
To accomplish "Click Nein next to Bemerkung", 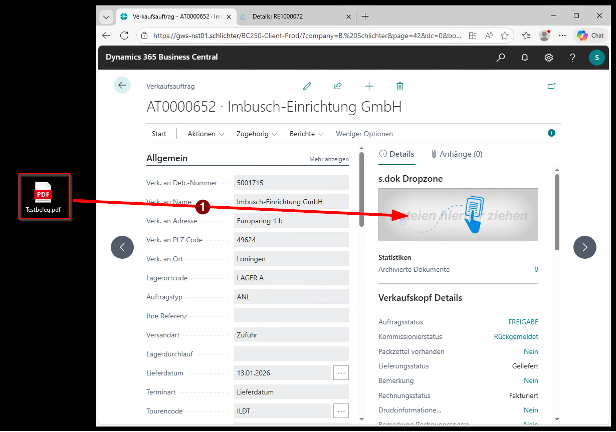I will [x=531, y=381].
